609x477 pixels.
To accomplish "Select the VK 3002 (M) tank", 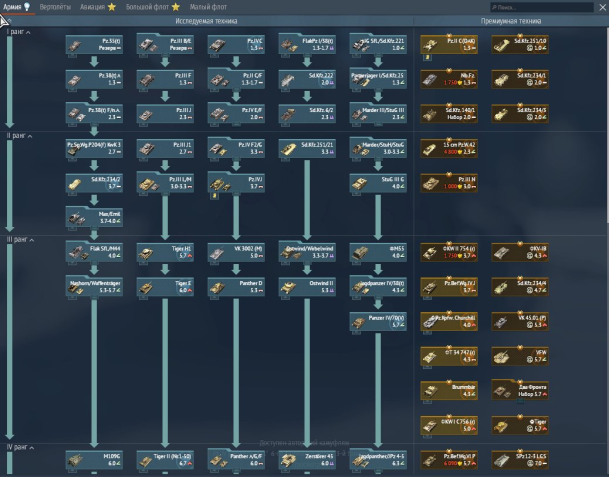I will pos(236,254).
